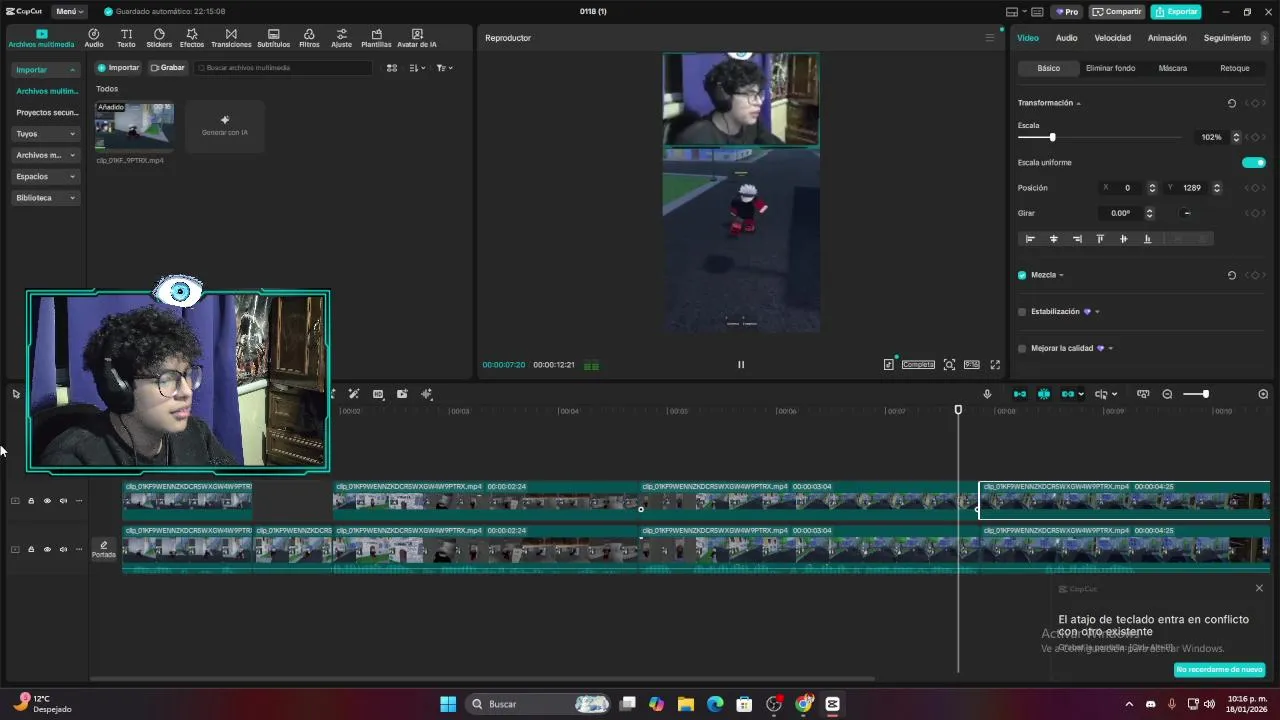The image size is (1280, 720).
Task: Hide the lower video track with eye icon
Action: click(47, 549)
